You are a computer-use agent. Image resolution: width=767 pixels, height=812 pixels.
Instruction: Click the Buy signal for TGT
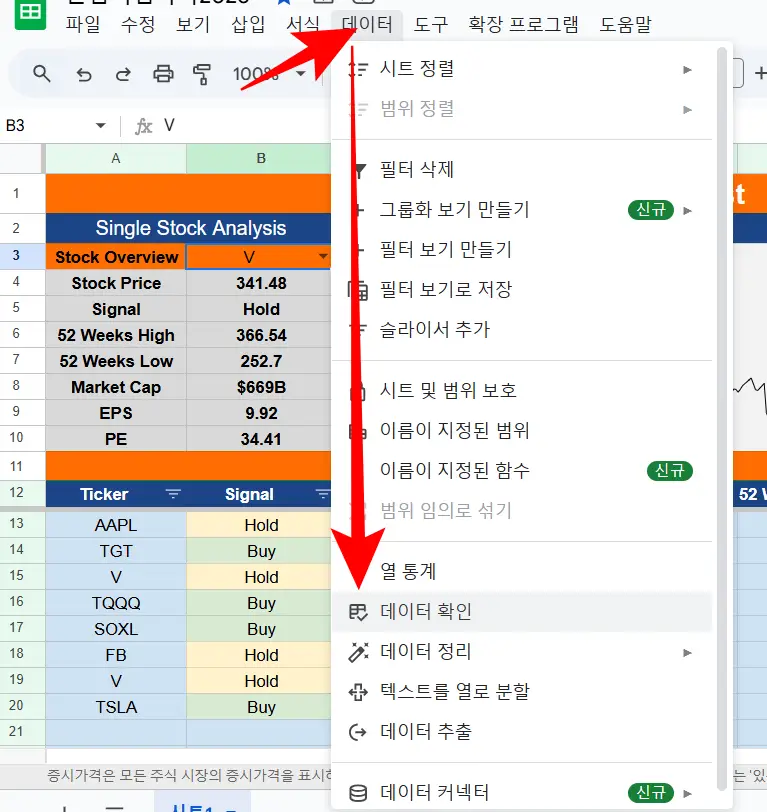[x=258, y=551]
